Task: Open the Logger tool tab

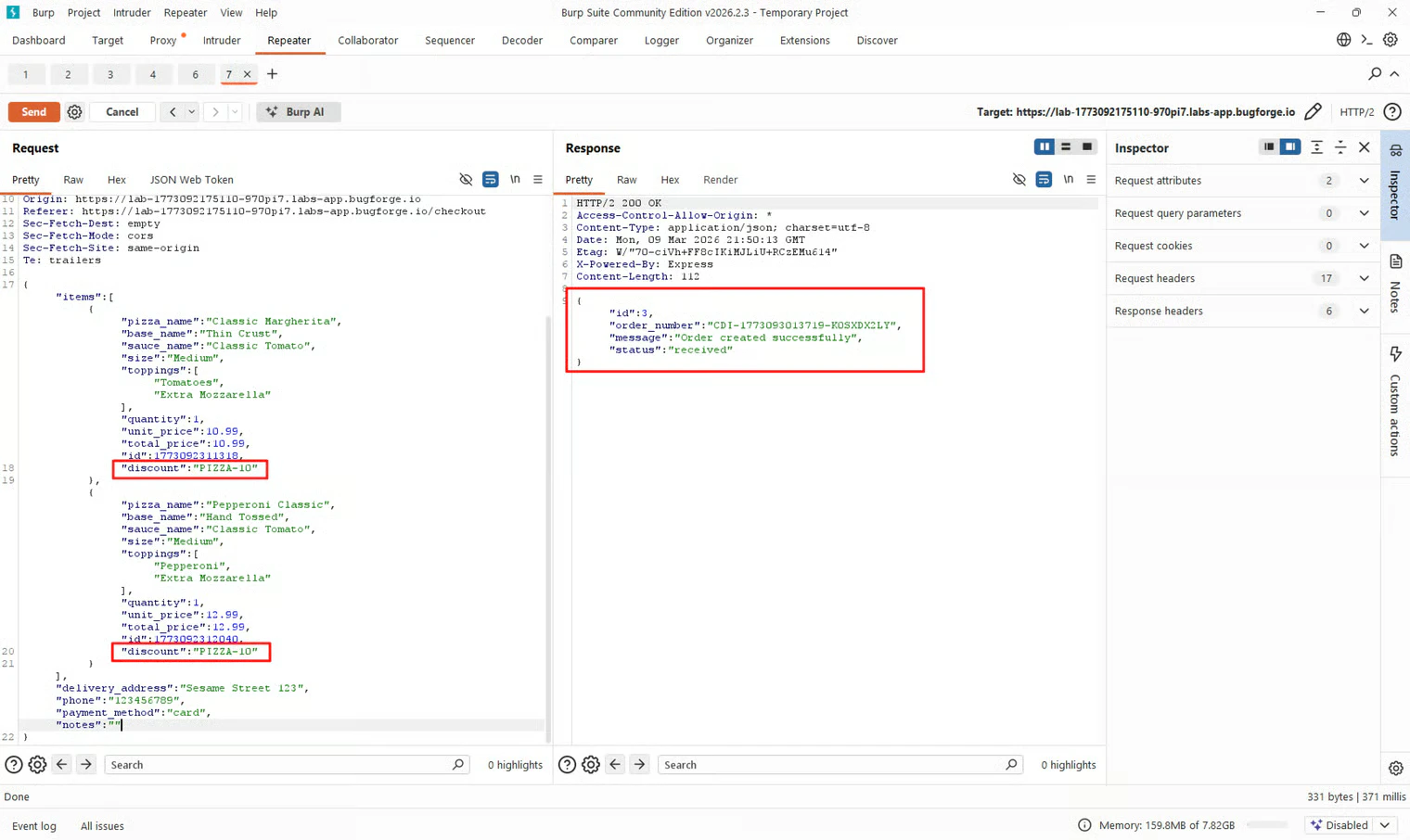Action: click(x=661, y=41)
